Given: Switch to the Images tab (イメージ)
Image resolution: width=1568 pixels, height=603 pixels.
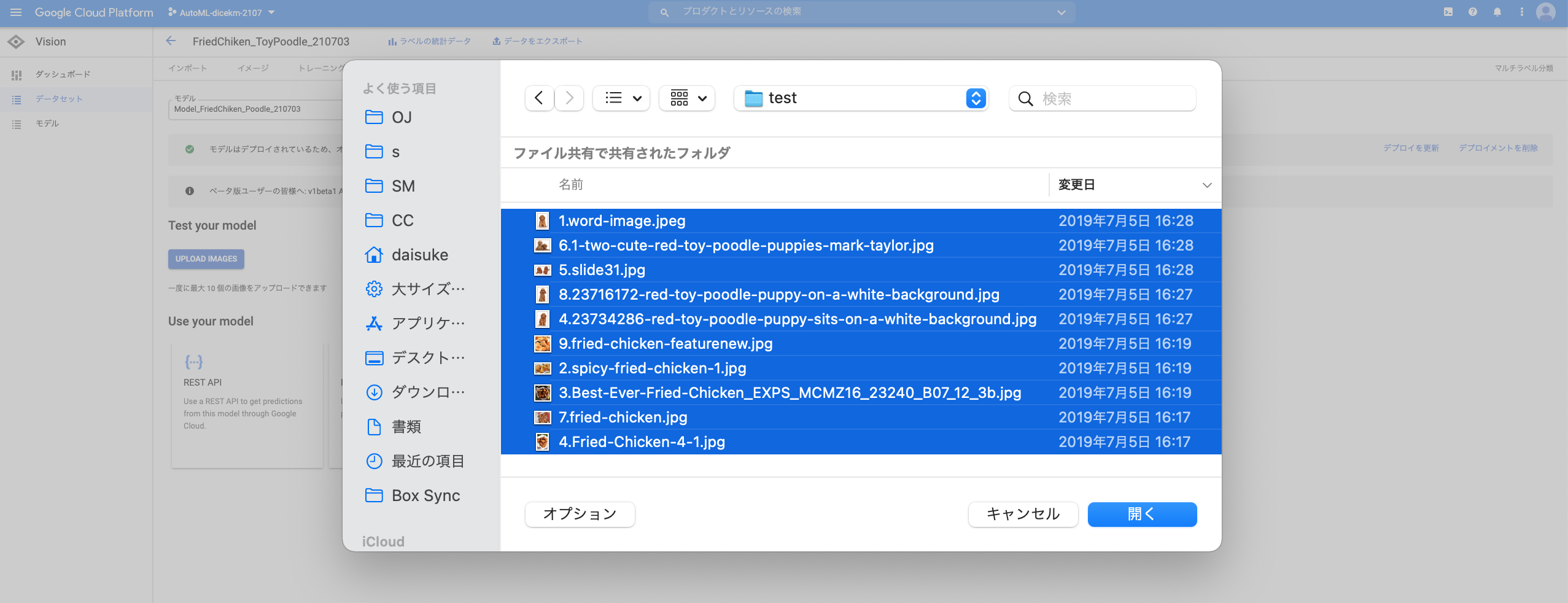Looking at the screenshot, I should [x=253, y=68].
